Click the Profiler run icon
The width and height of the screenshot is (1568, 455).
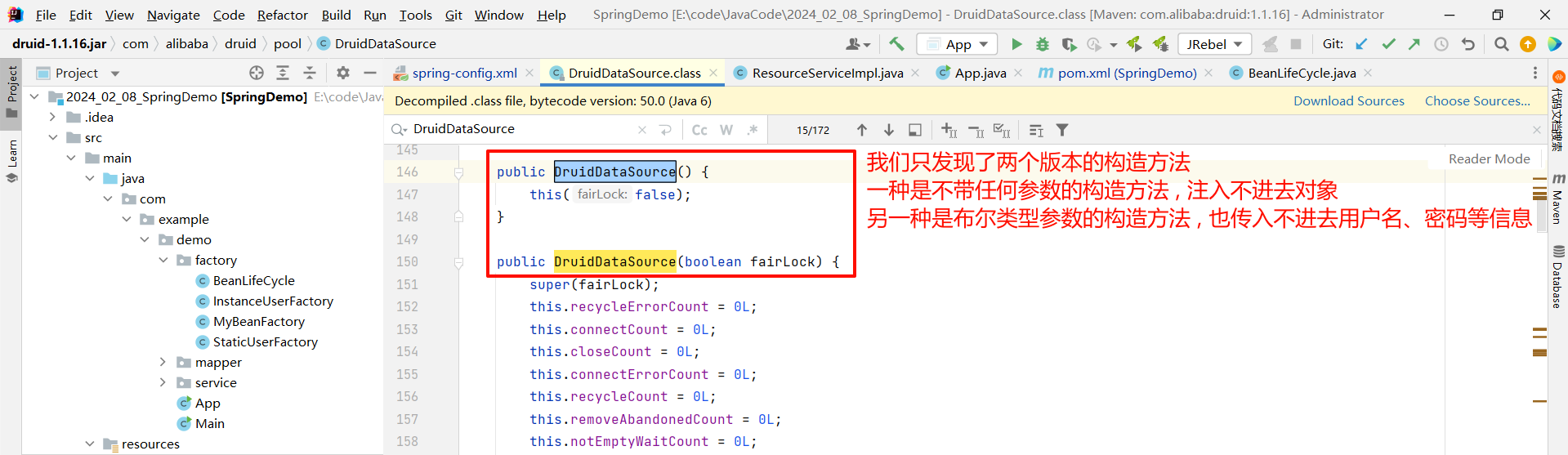[1094, 44]
